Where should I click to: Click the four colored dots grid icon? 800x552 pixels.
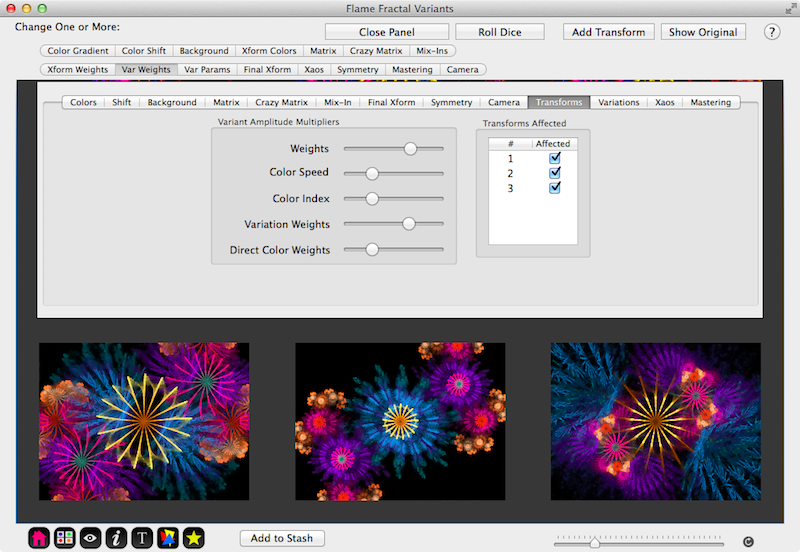coord(64,538)
